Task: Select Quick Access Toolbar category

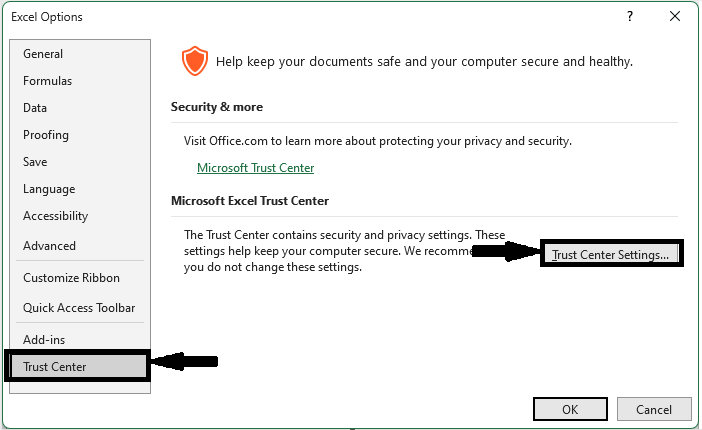Action: [79, 308]
